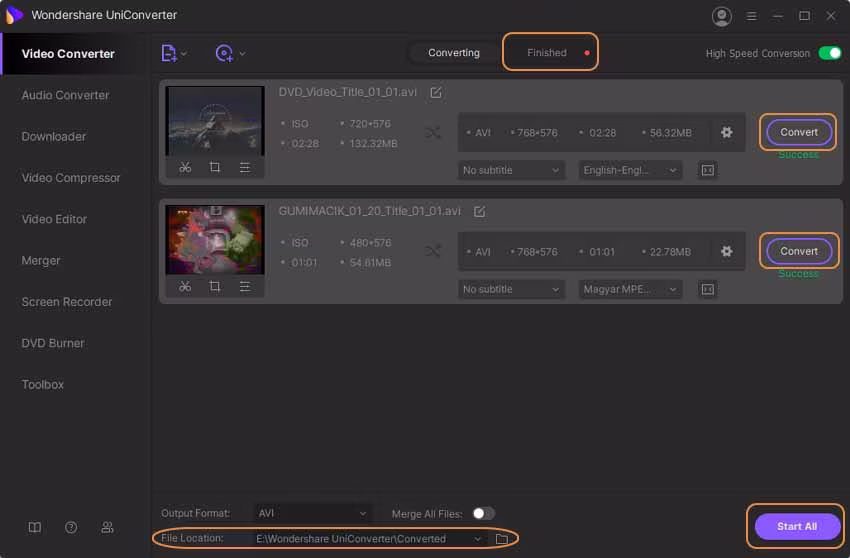
Task: Open DVD Burner section
Action: (53, 343)
